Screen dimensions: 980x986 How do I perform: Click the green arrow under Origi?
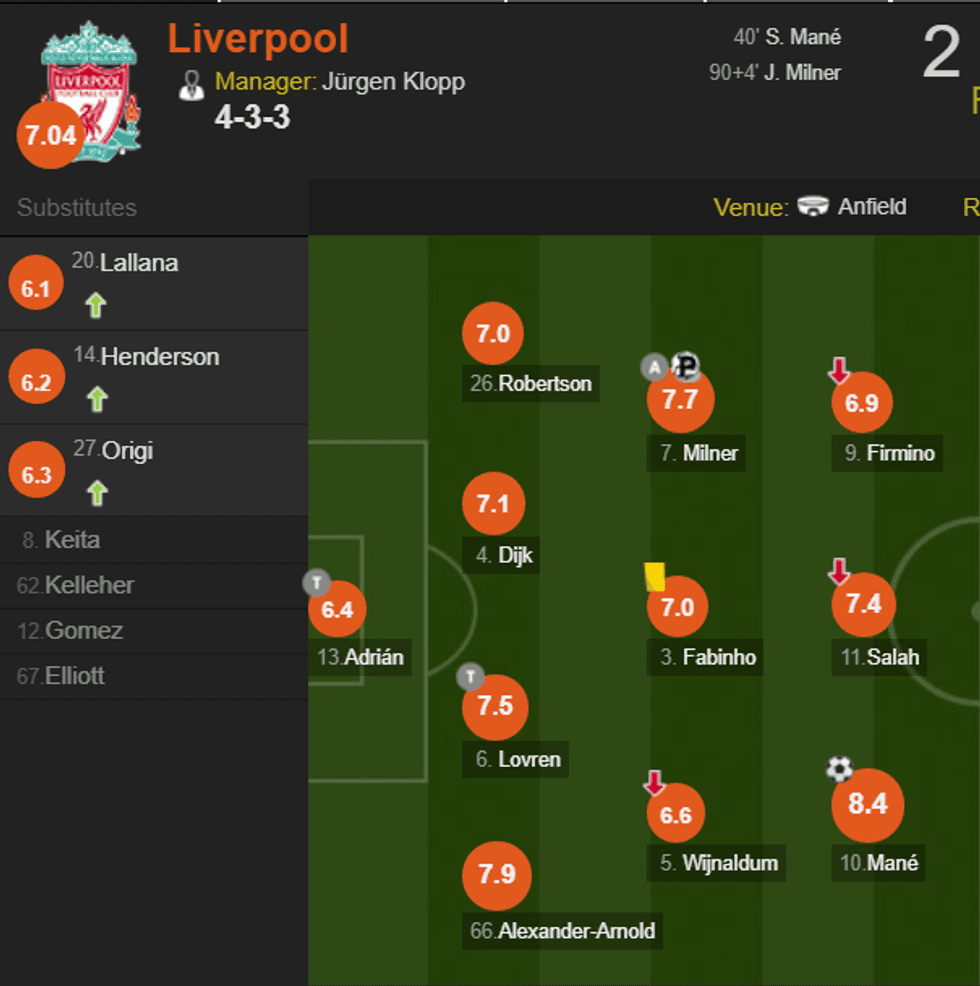(96, 493)
